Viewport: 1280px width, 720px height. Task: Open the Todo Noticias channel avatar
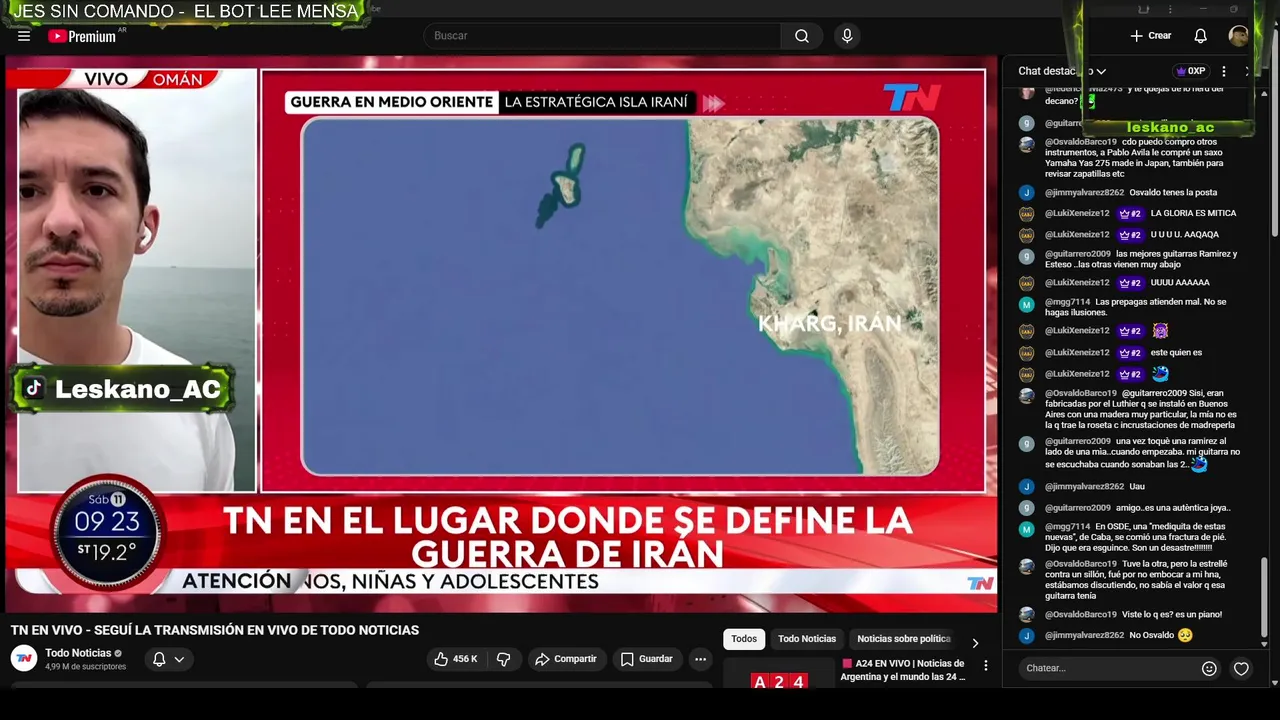pos(24,658)
